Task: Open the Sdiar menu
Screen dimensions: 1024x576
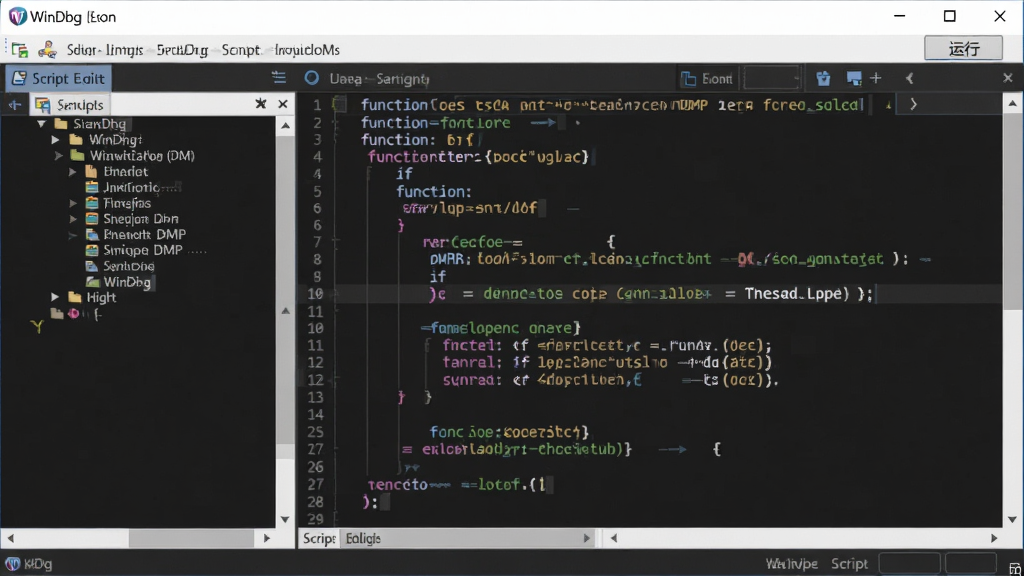Action: point(82,50)
